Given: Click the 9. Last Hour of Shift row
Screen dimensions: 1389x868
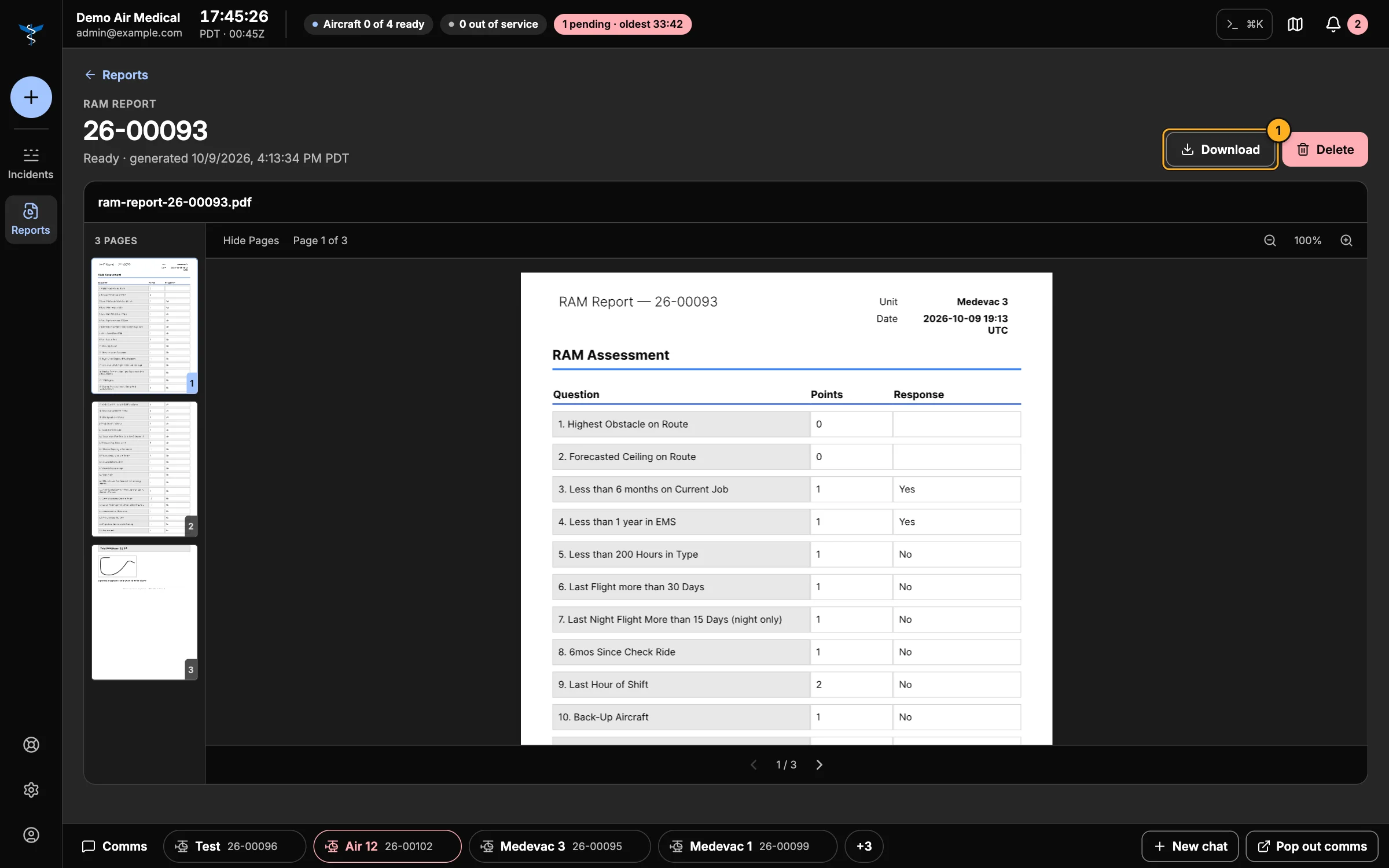Looking at the screenshot, I should pyautogui.click(x=786, y=685).
